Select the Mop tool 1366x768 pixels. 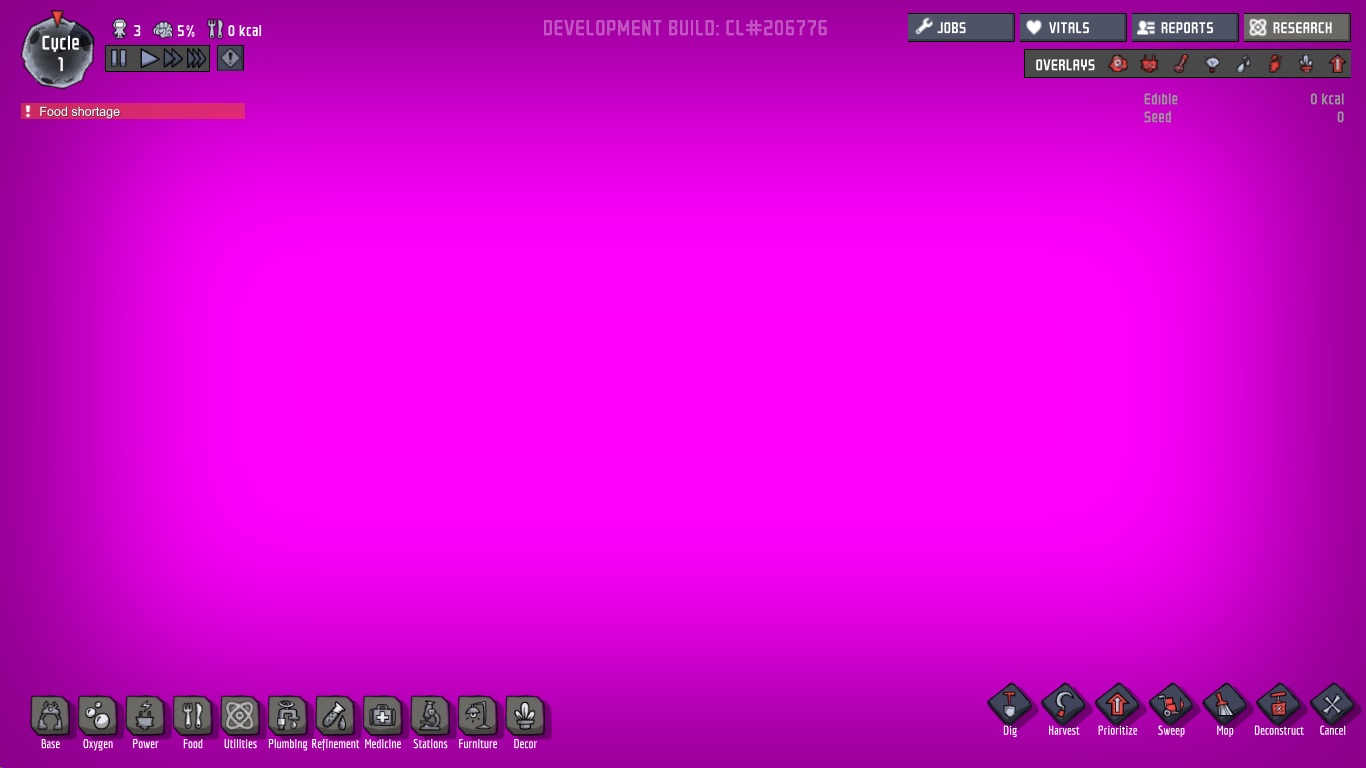coord(1225,705)
